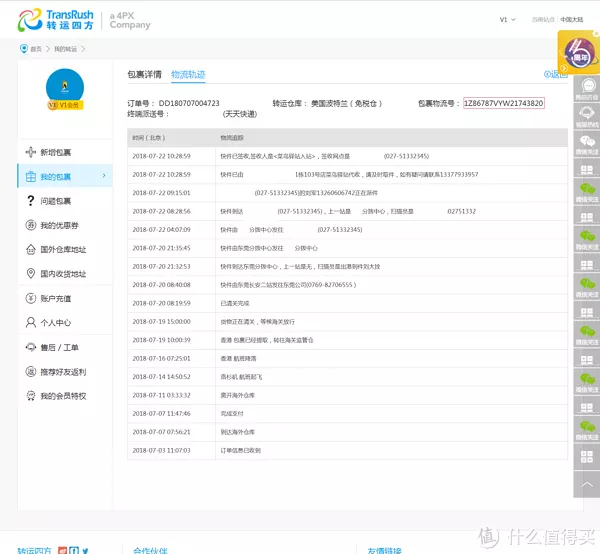The height and width of the screenshot is (554, 600).
Task: Click order number DD180707004723
Action: (189, 103)
